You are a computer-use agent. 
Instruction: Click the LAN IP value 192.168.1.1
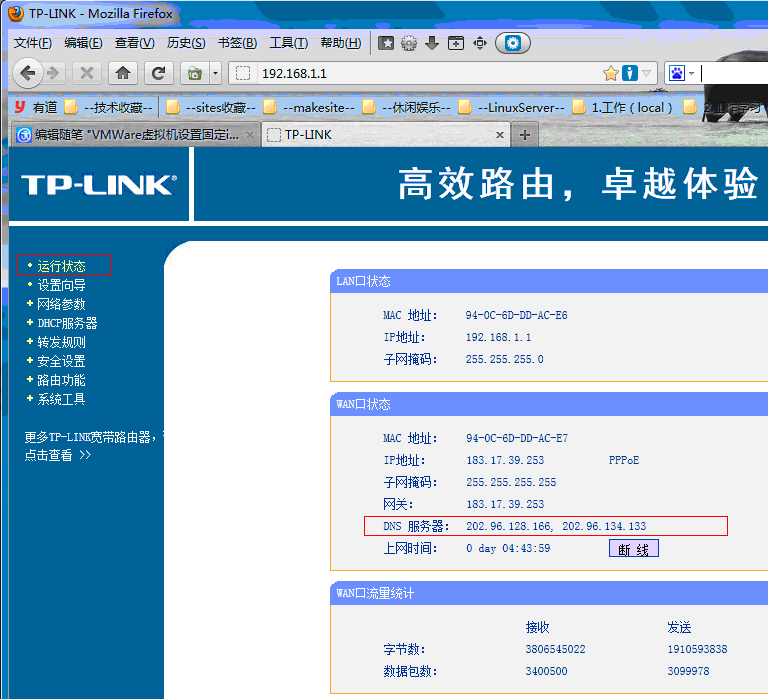click(498, 337)
